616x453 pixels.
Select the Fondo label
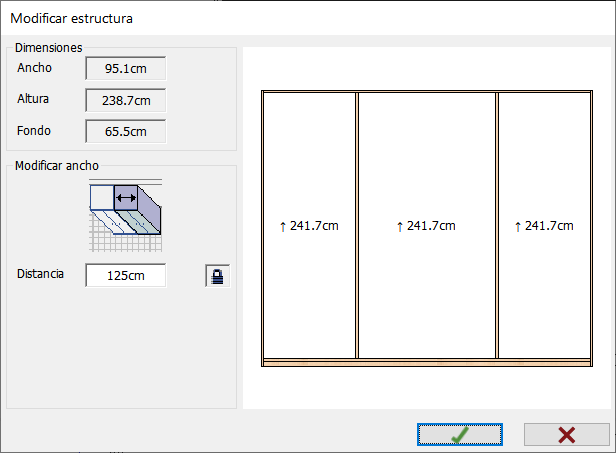tap(33, 130)
